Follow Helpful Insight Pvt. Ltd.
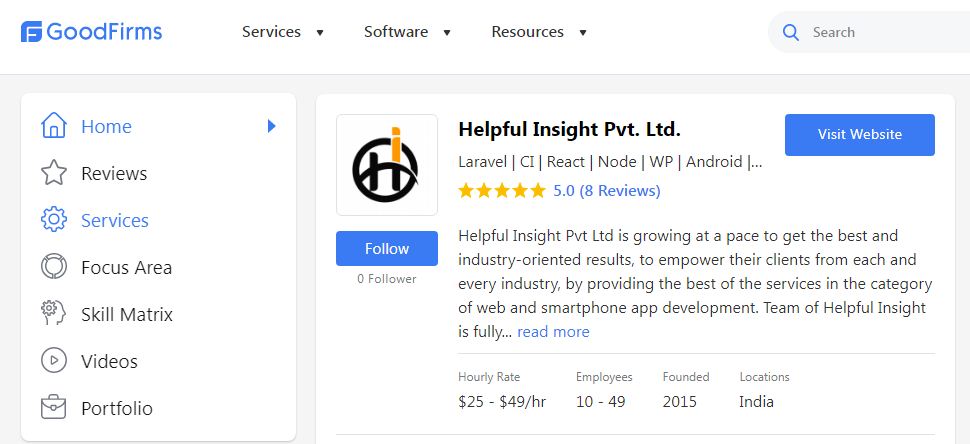970x444 pixels. (x=387, y=249)
